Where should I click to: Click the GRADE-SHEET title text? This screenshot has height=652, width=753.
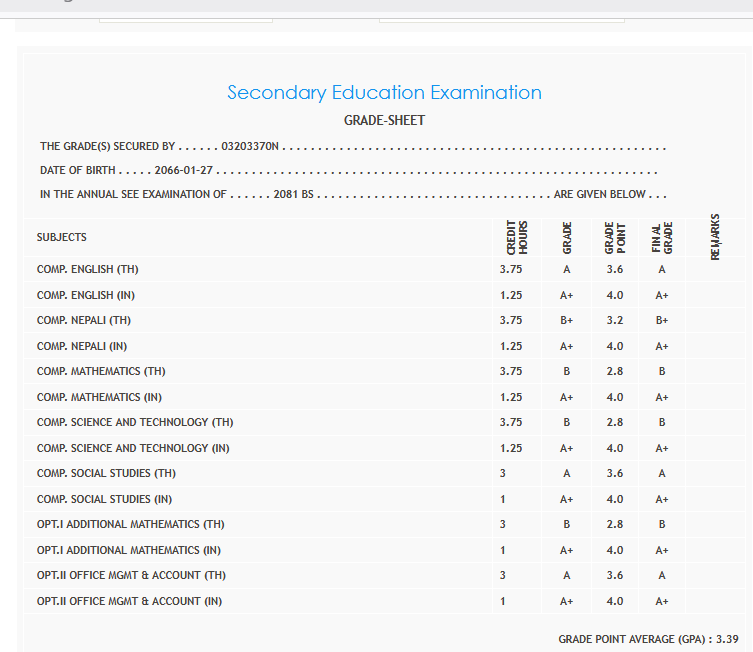[384, 121]
